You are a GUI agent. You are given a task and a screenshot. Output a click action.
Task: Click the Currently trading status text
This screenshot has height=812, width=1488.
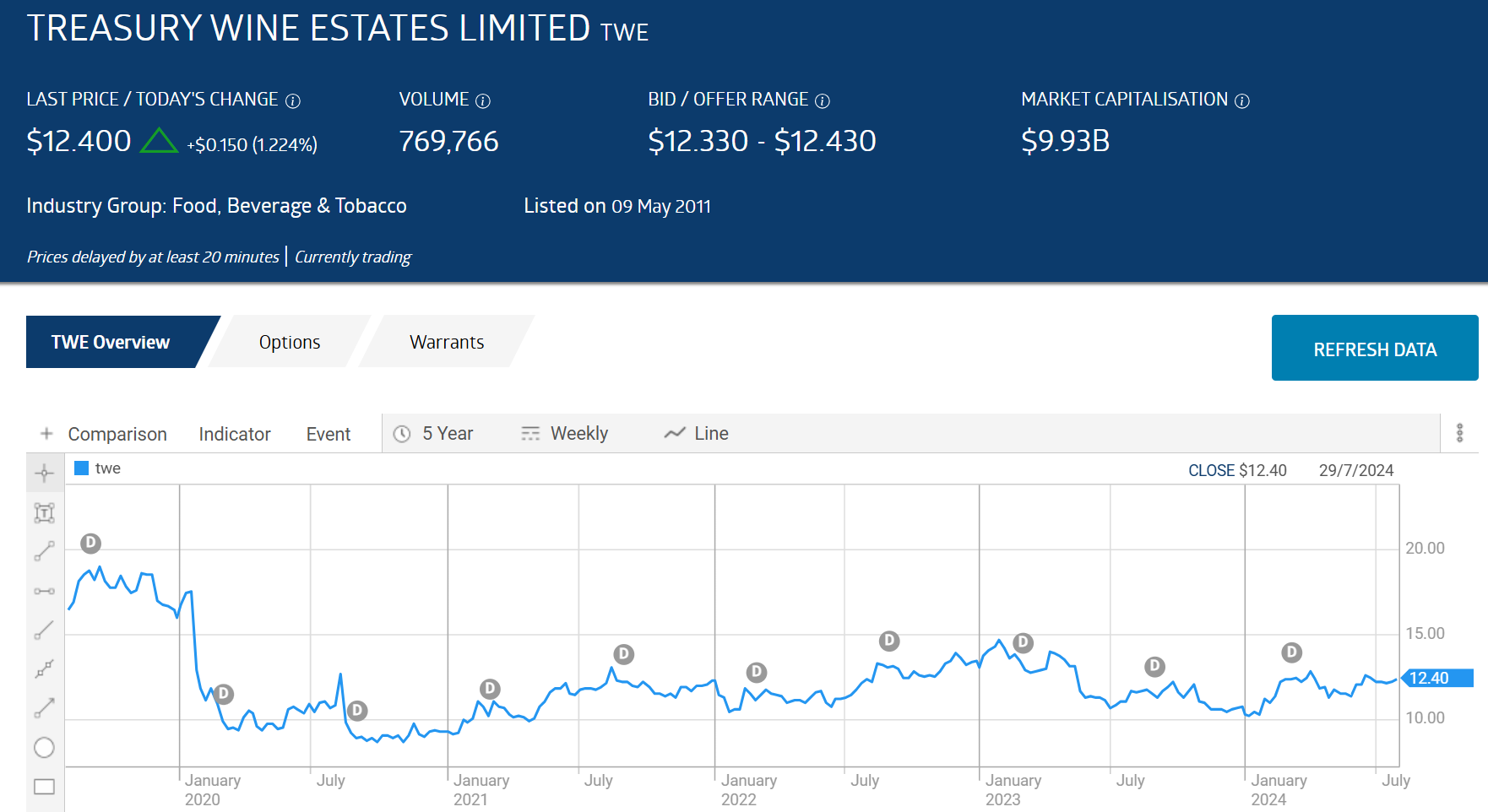click(353, 257)
